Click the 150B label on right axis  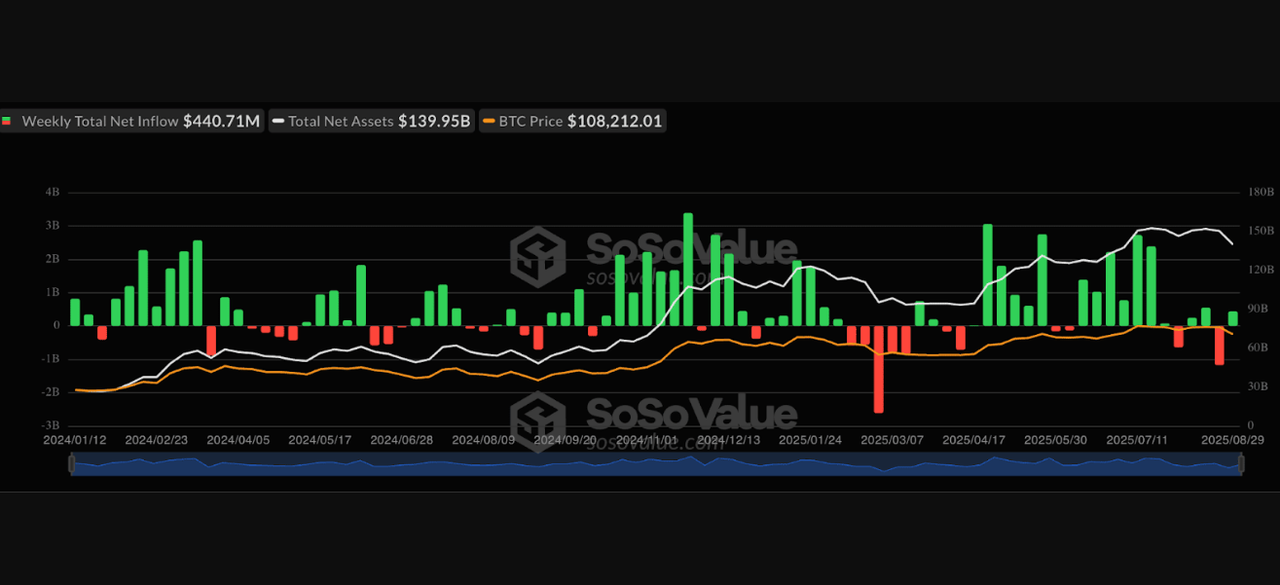[x=1260, y=231]
